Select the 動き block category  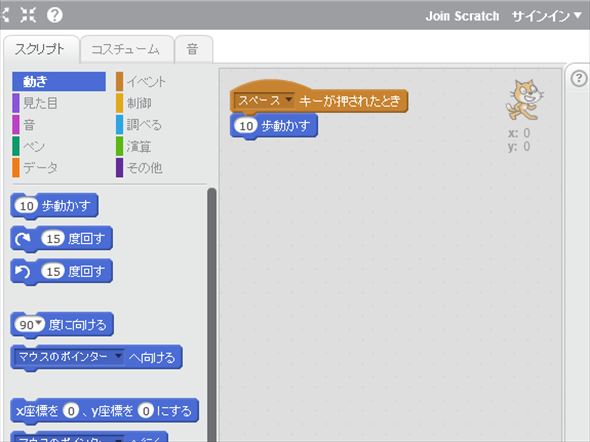pyautogui.click(x=59, y=82)
